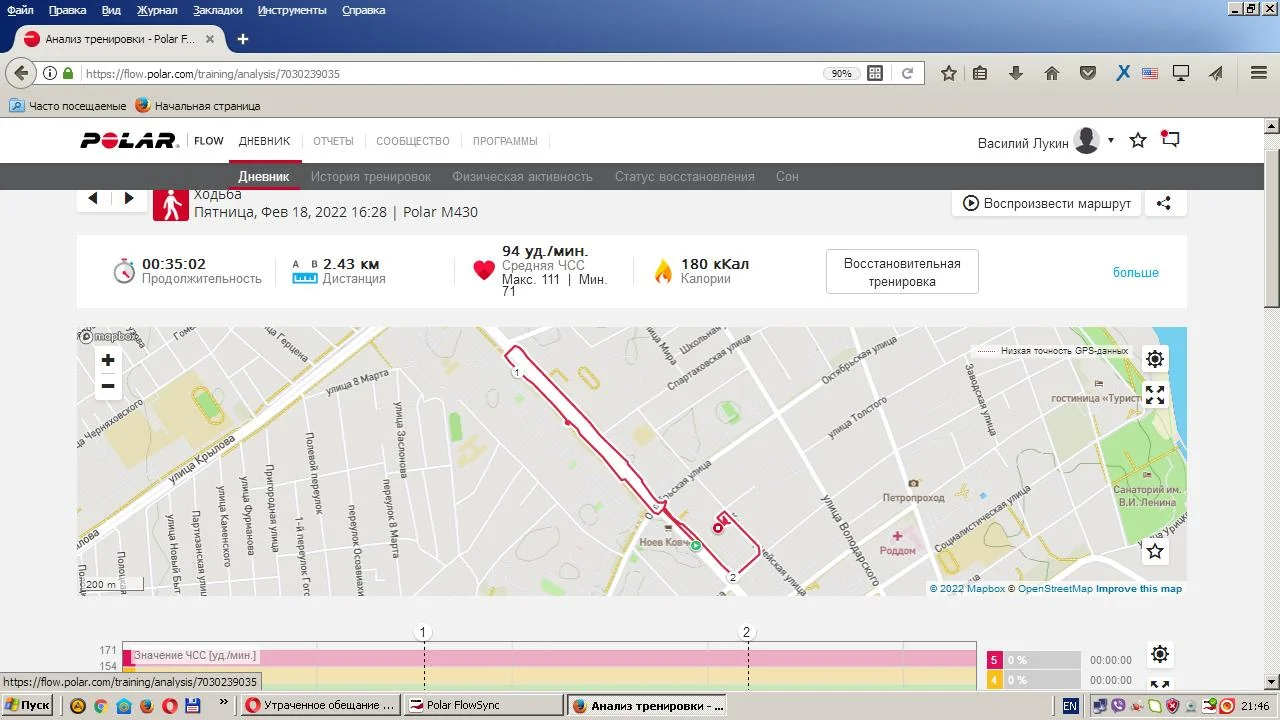Bookmark this page with the star icon
Viewport: 1280px width, 720px height.
tap(949, 73)
